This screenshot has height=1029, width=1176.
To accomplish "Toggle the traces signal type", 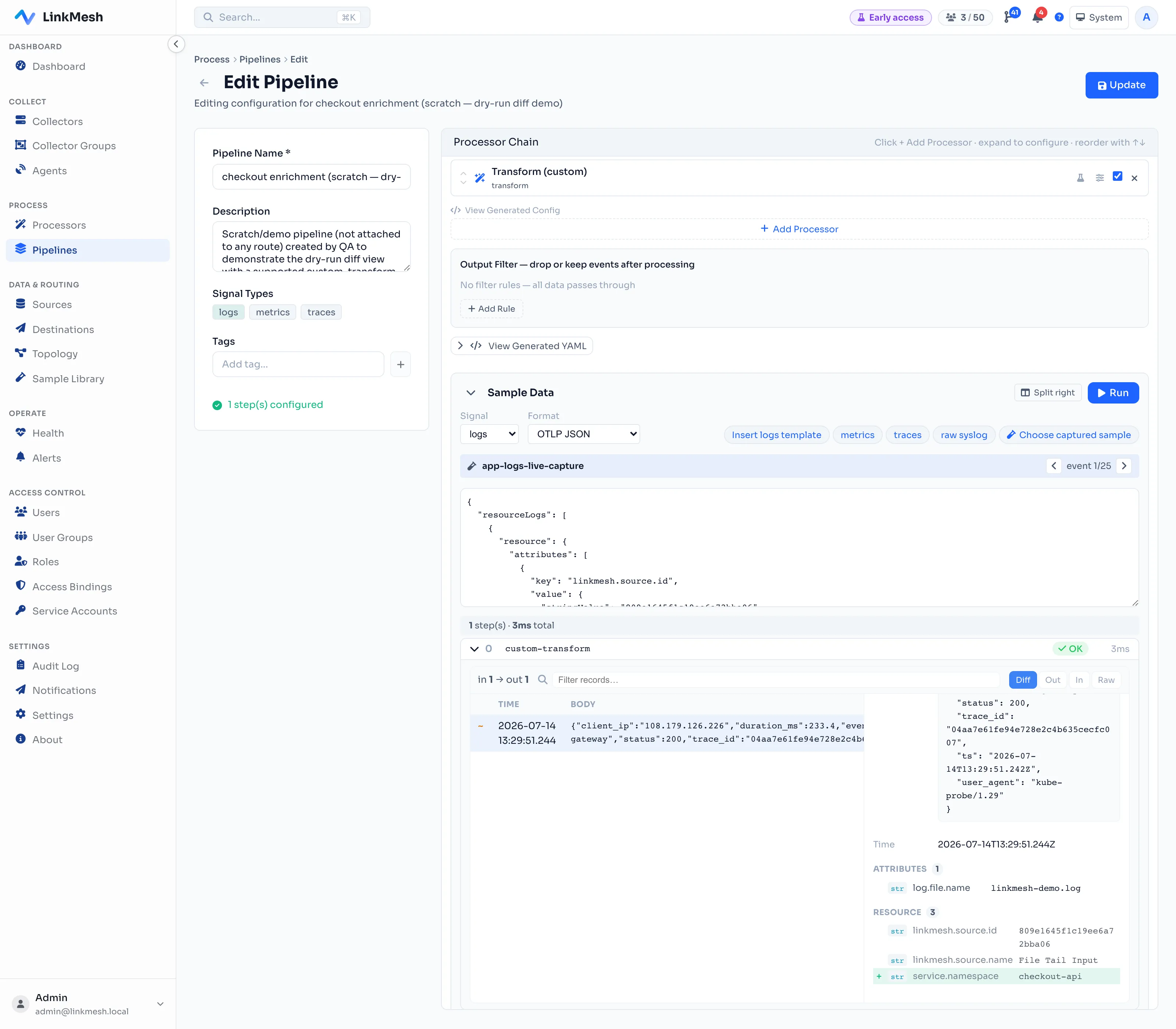I will point(321,312).
